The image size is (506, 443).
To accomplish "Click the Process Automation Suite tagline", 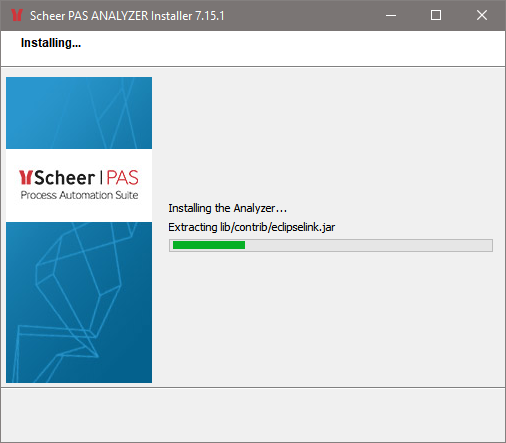I will click(x=79, y=195).
